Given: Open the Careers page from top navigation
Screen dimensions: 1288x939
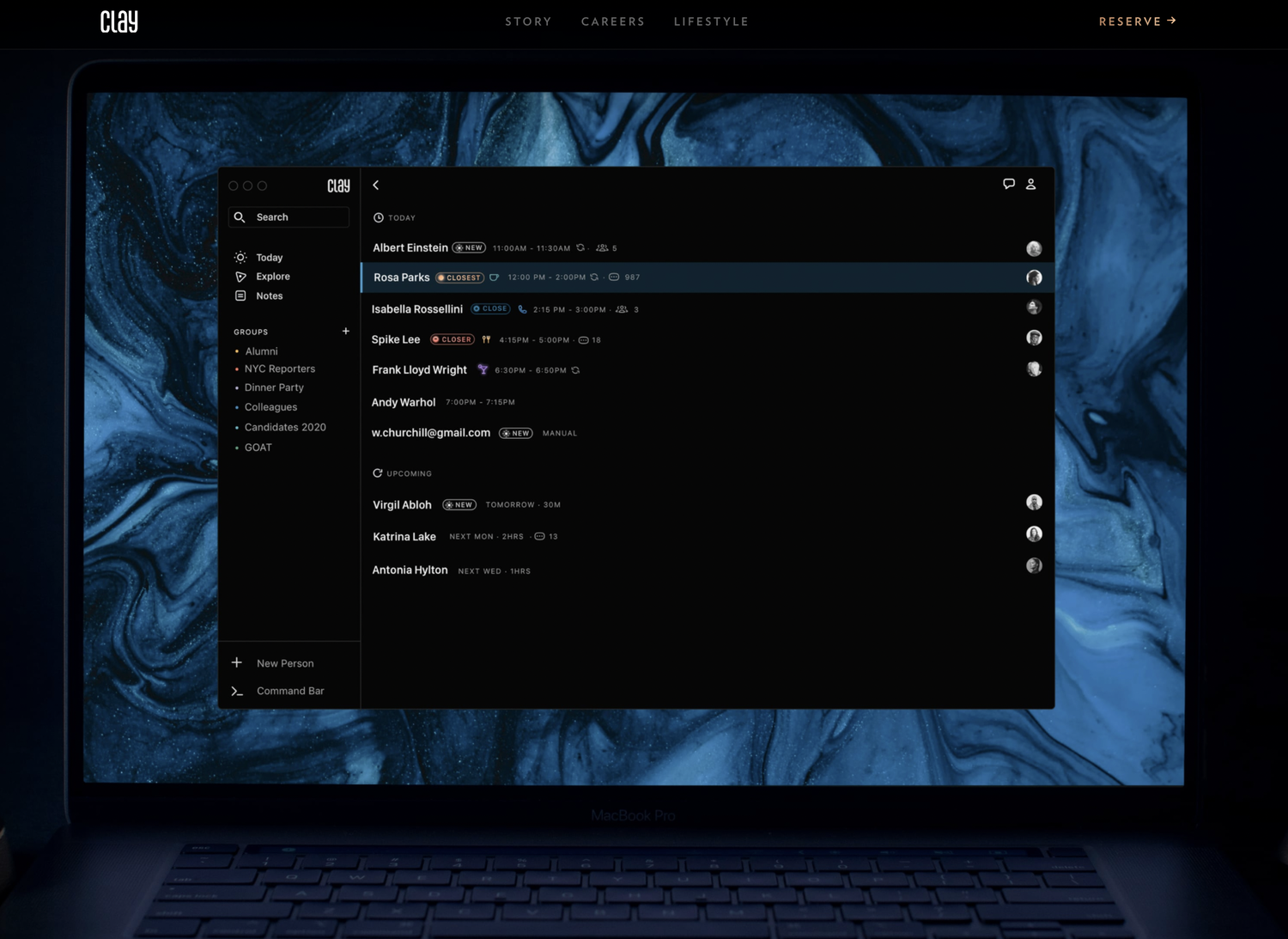Looking at the screenshot, I should tap(613, 21).
